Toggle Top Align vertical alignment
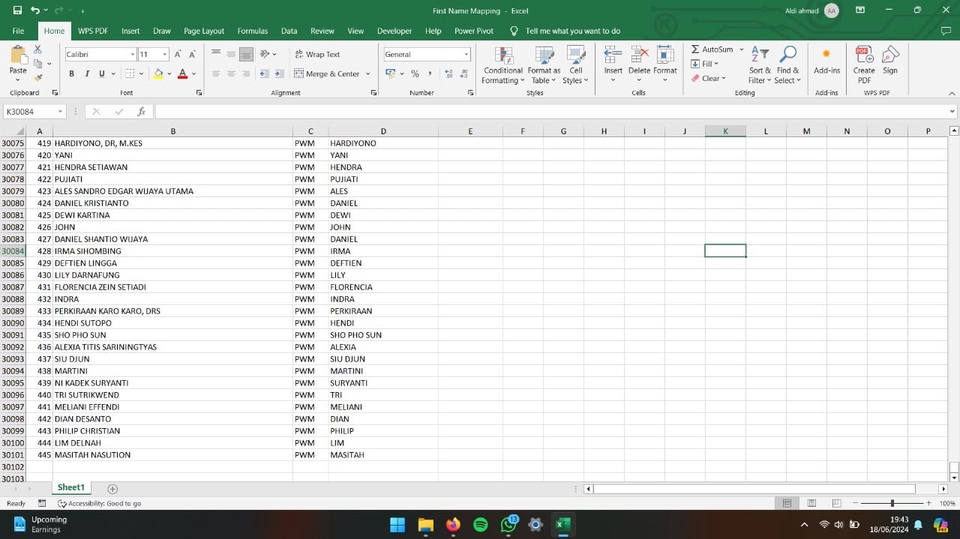 (x=216, y=55)
